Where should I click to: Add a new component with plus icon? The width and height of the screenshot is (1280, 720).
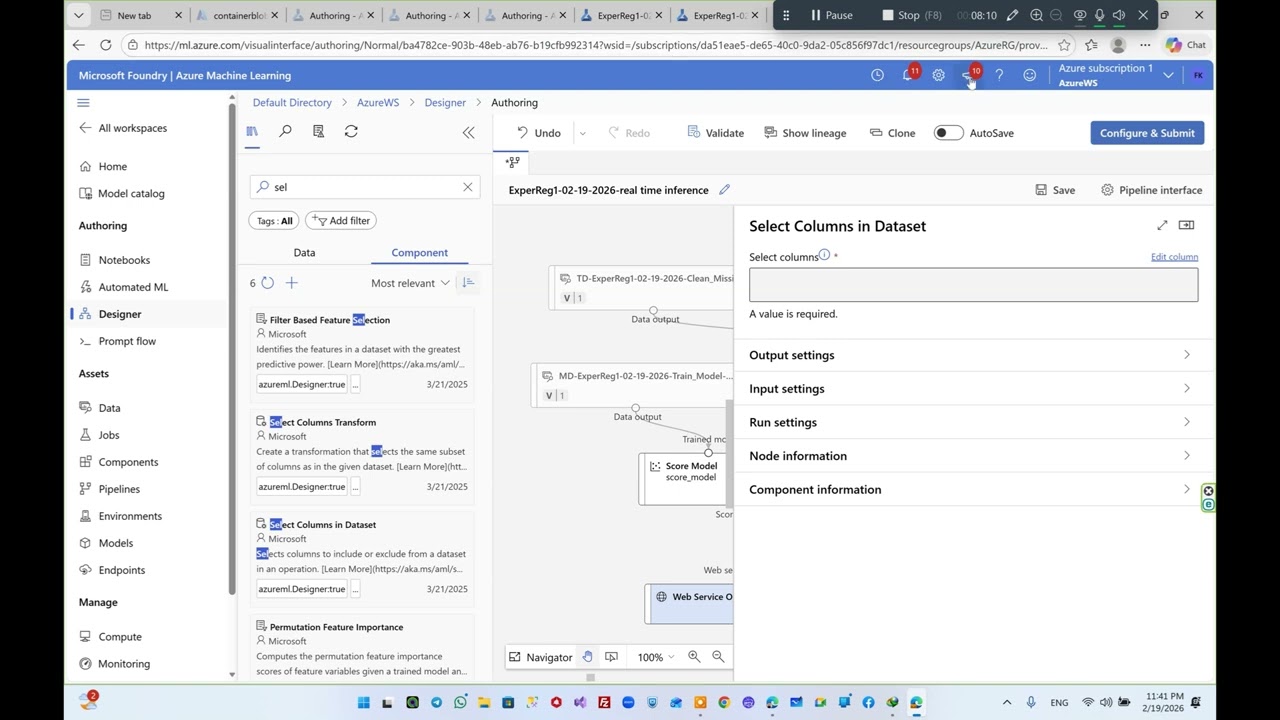[292, 283]
